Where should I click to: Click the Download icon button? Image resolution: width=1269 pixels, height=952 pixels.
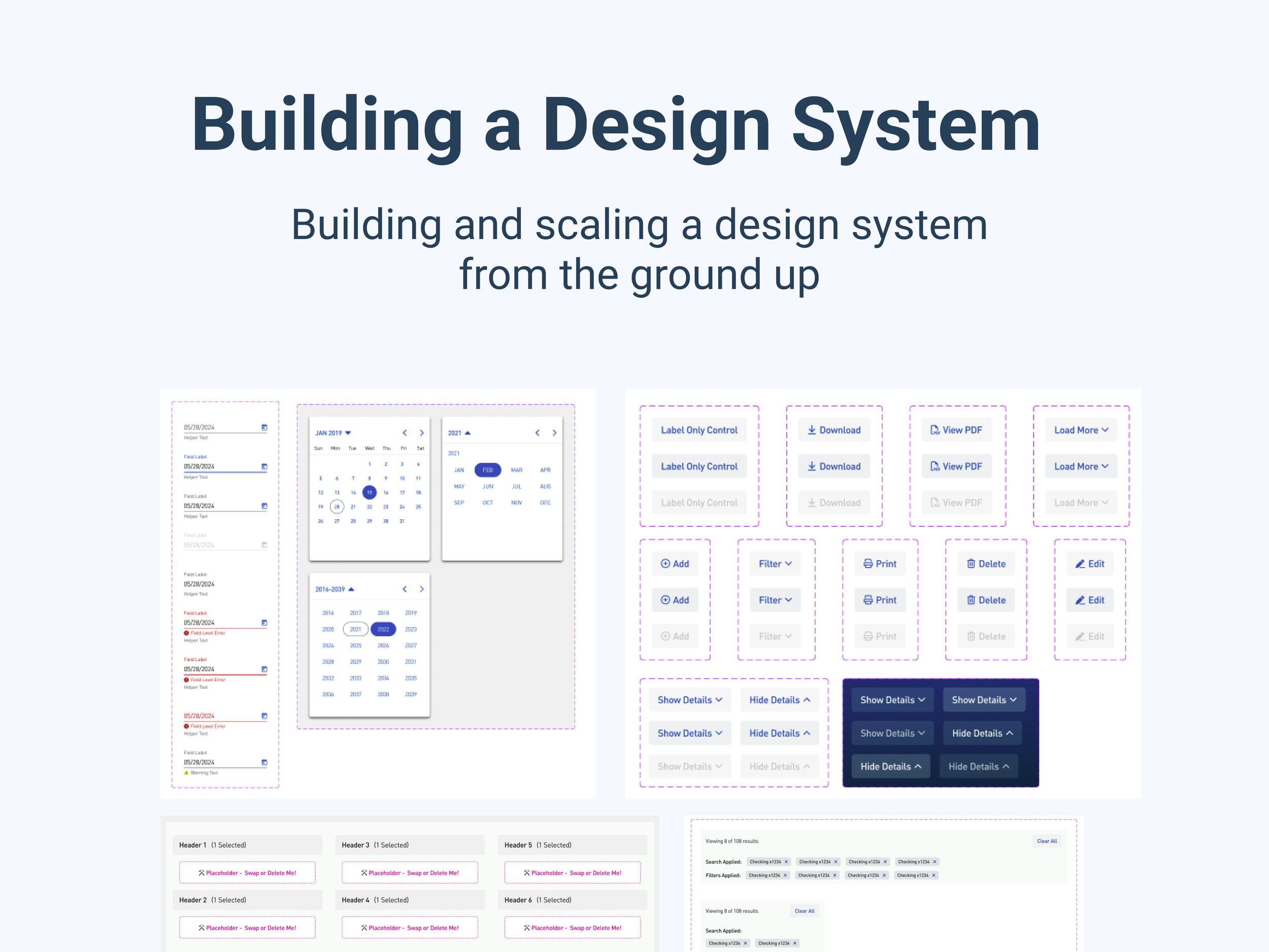833,429
